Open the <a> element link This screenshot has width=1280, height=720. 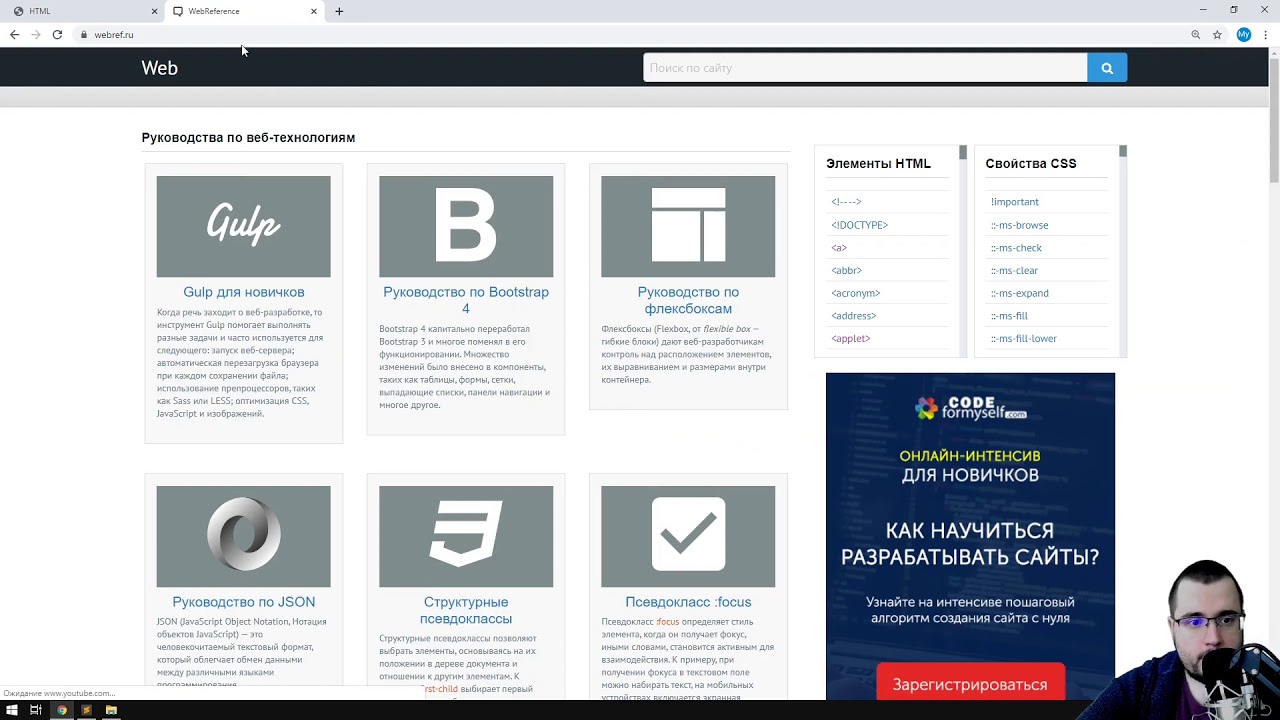pyautogui.click(x=839, y=248)
